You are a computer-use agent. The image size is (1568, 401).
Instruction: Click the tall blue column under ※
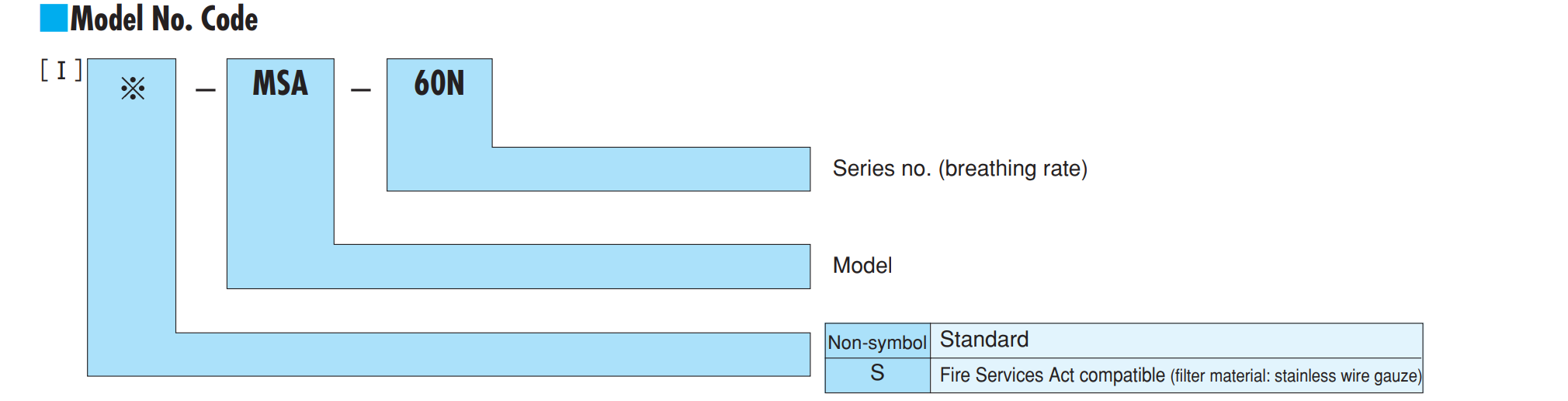pyautogui.click(x=132, y=218)
